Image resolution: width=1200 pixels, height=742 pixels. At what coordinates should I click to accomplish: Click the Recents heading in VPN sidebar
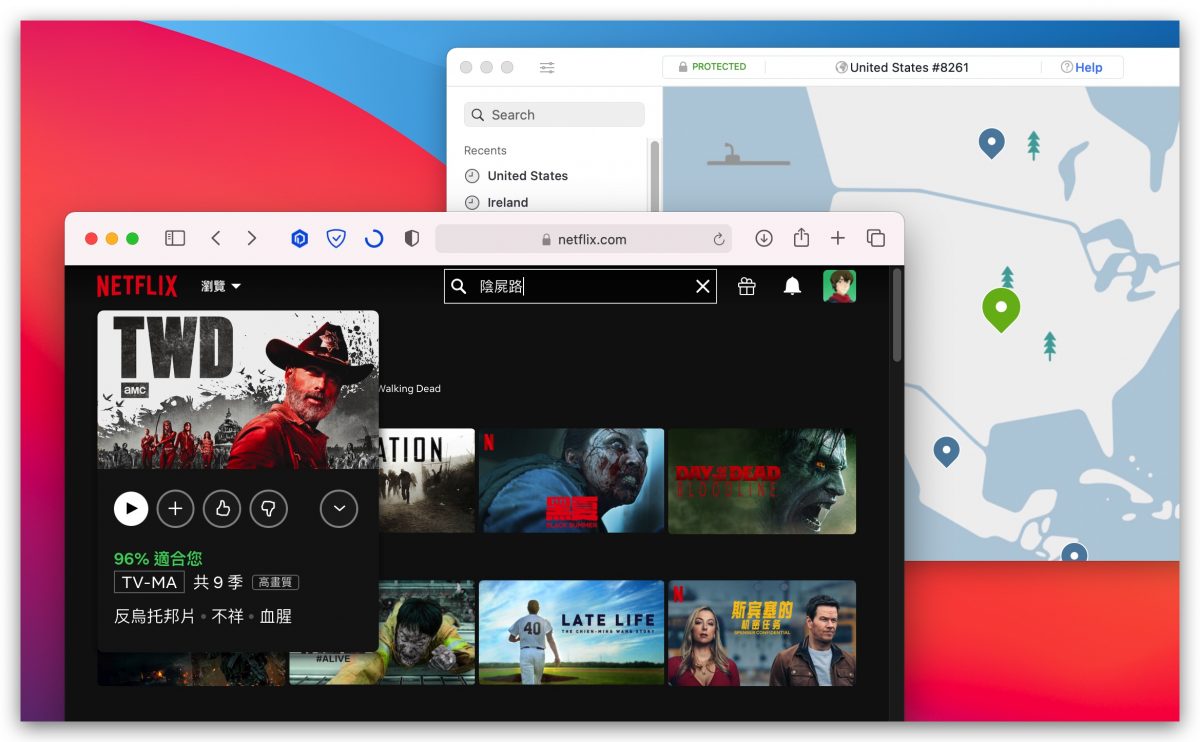click(x=485, y=151)
